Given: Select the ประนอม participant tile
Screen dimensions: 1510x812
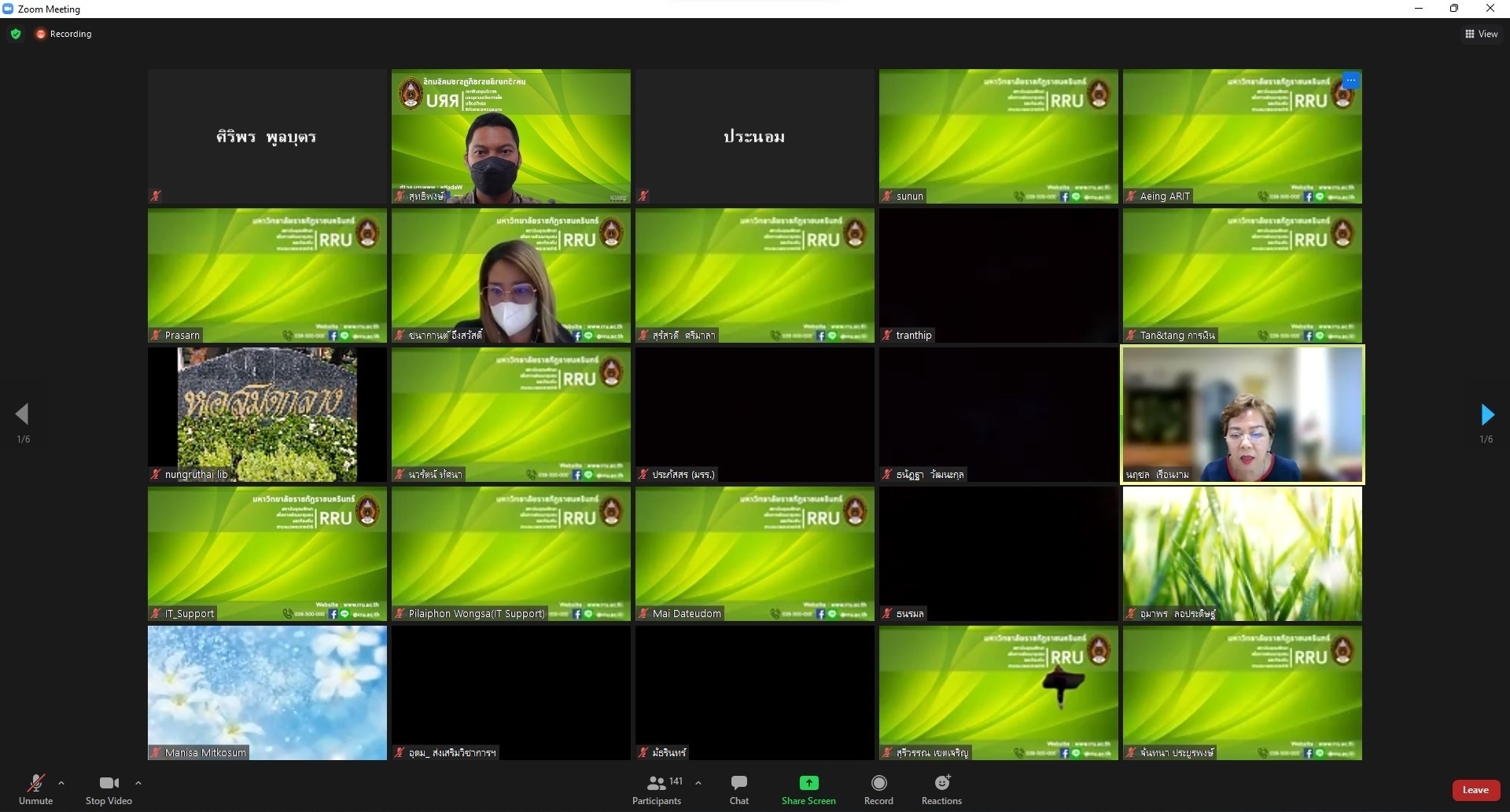Looking at the screenshot, I should (755, 137).
